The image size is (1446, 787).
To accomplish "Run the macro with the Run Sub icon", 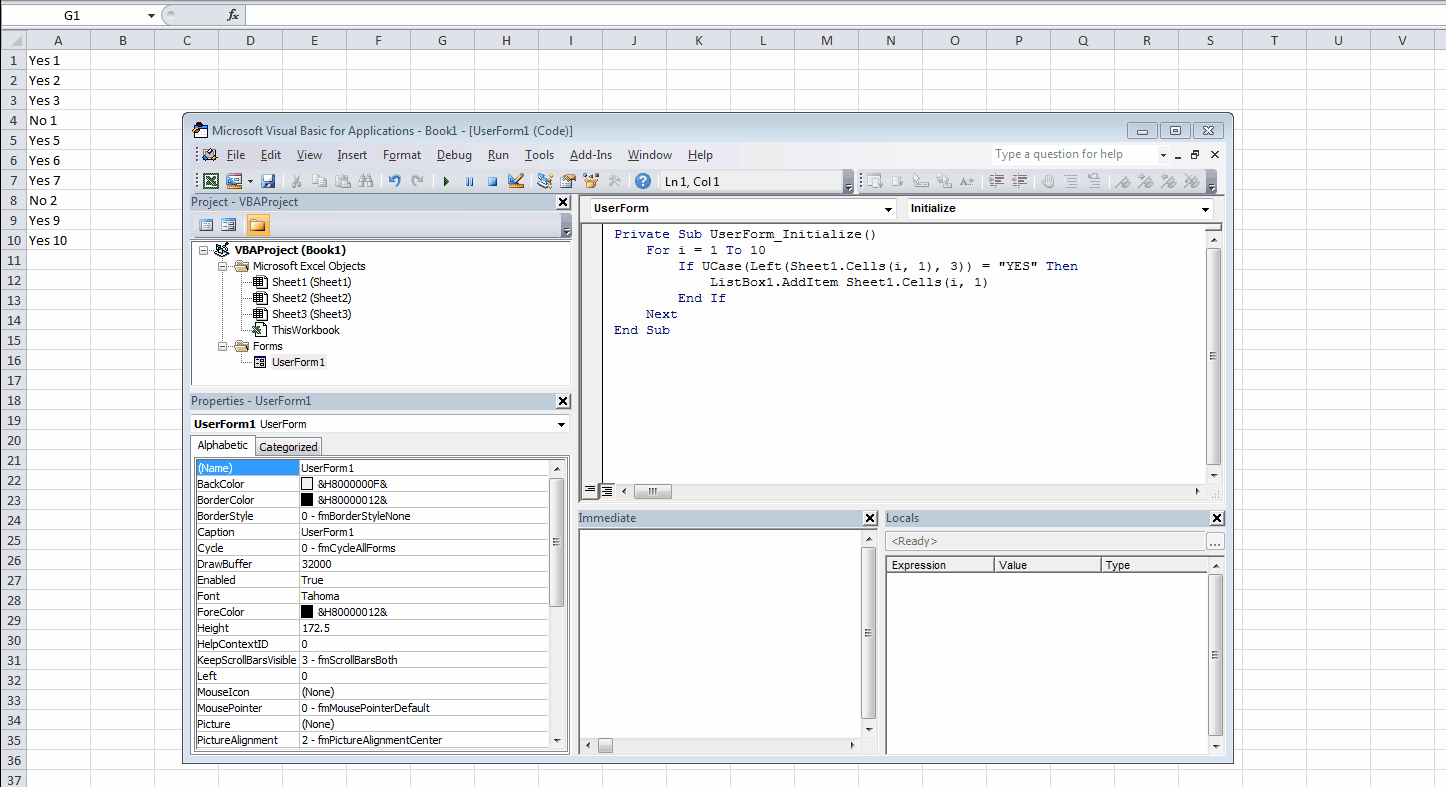I will [x=446, y=181].
